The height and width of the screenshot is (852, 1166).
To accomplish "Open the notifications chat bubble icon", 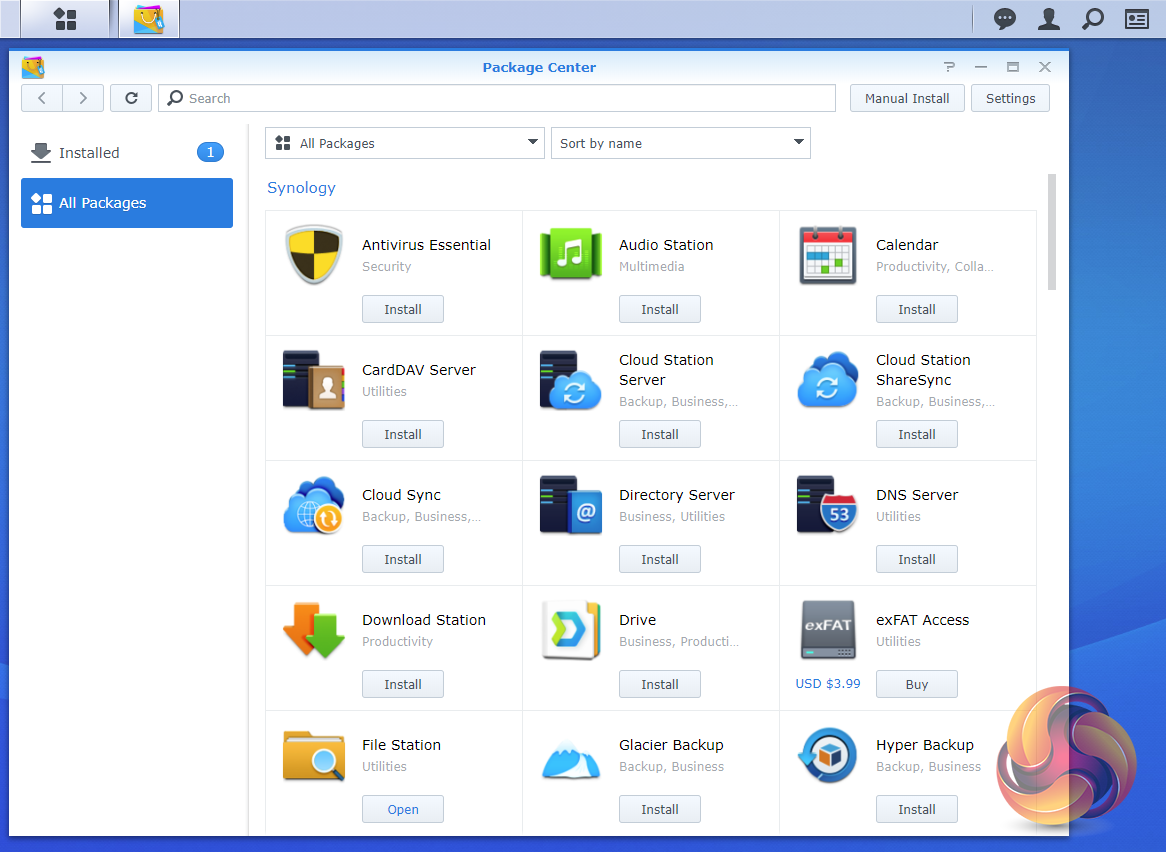I will [1005, 19].
